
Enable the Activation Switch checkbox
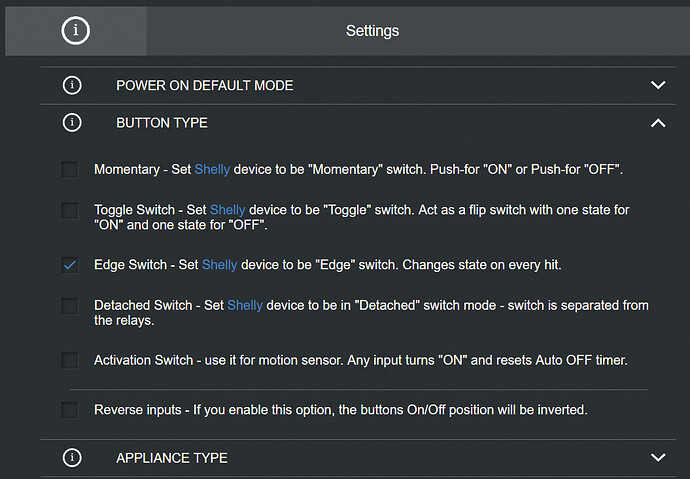70,360
